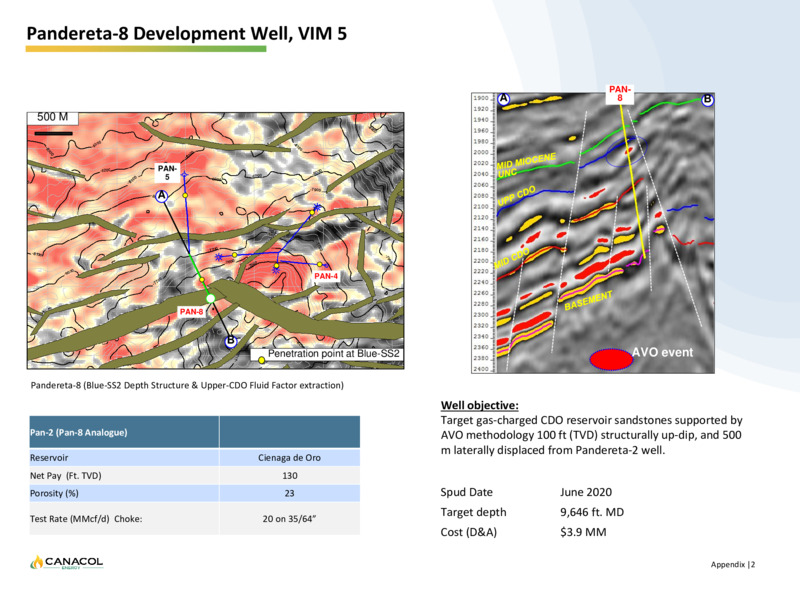Image resolution: width=800 pixels, height=600 pixels.
Task: Click the MID CDO horizon label
Action: click(511, 258)
